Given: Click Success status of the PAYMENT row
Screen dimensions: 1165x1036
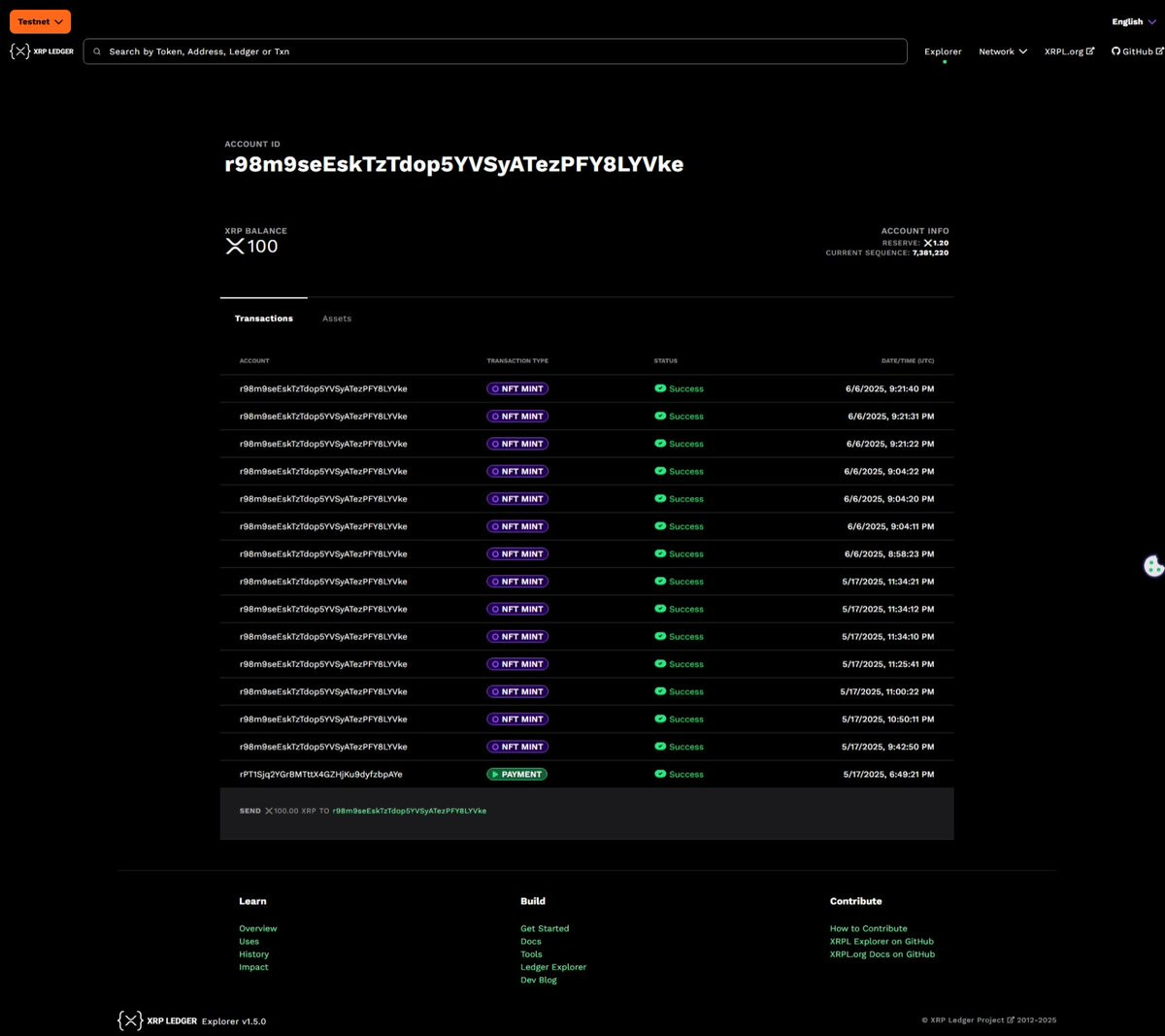Looking at the screenshot, I should pyautogui.click(x=679, y=775).
